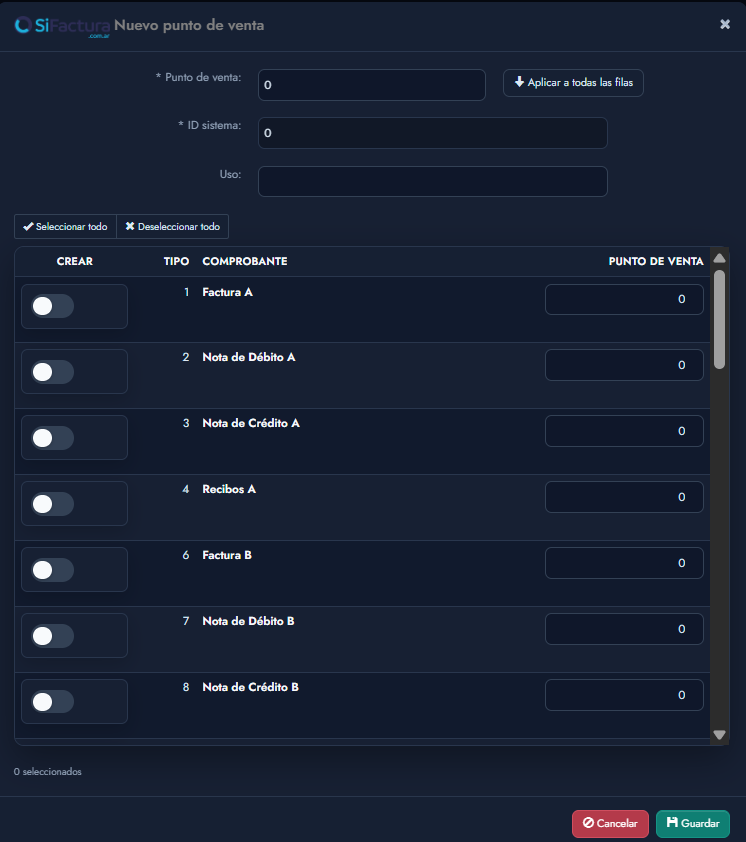Screen dimensions: 746x842
Task: Click the SiFactura logo icon
Action: pyautogui.click(x=23, y=25)
